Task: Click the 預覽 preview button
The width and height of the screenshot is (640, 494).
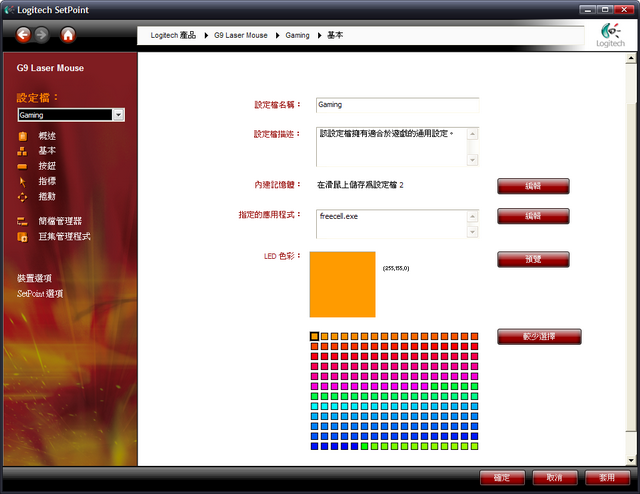Action: pyautogui.click(x=533, y=259)
